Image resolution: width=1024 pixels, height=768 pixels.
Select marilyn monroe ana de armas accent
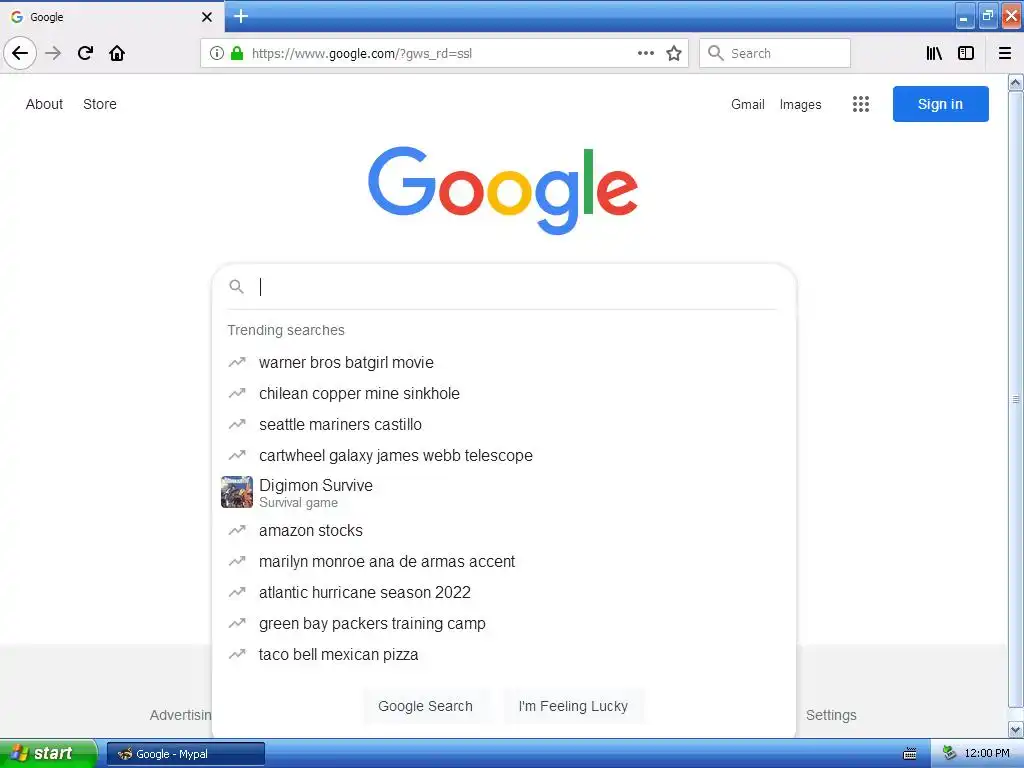[x=504, y=562]
